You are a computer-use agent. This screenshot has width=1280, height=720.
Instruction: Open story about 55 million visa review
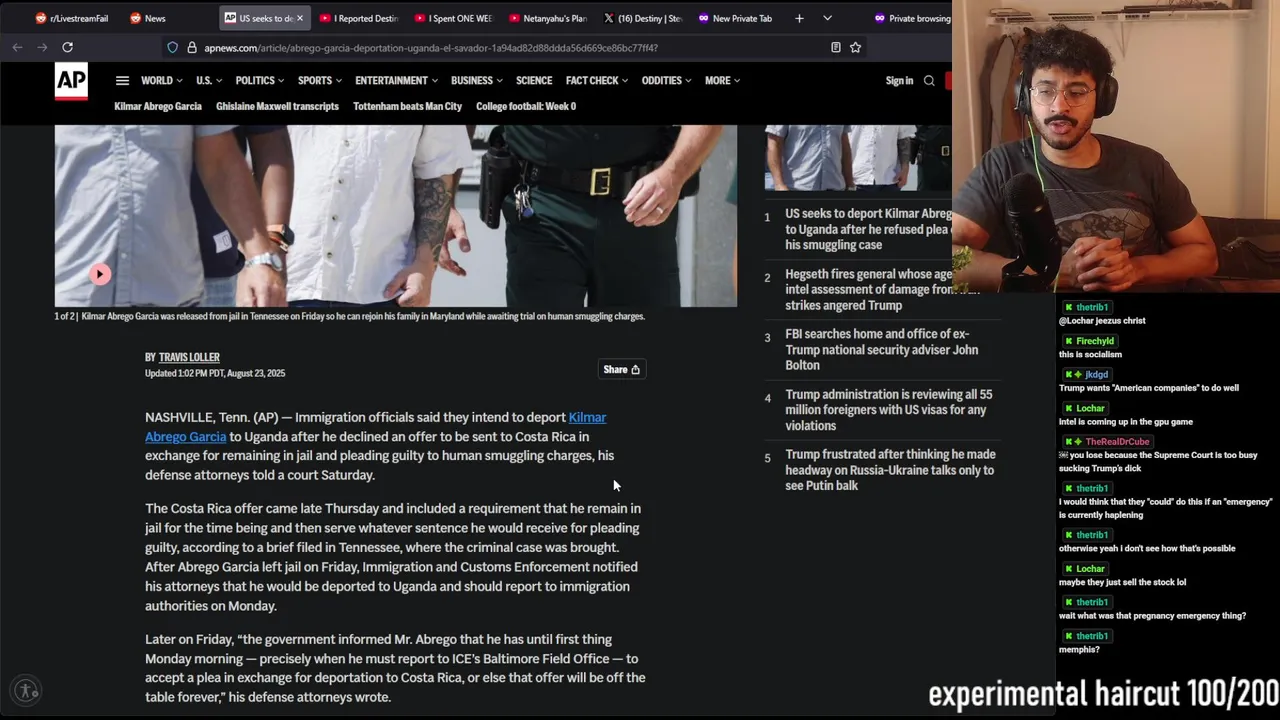click(888, 410)
